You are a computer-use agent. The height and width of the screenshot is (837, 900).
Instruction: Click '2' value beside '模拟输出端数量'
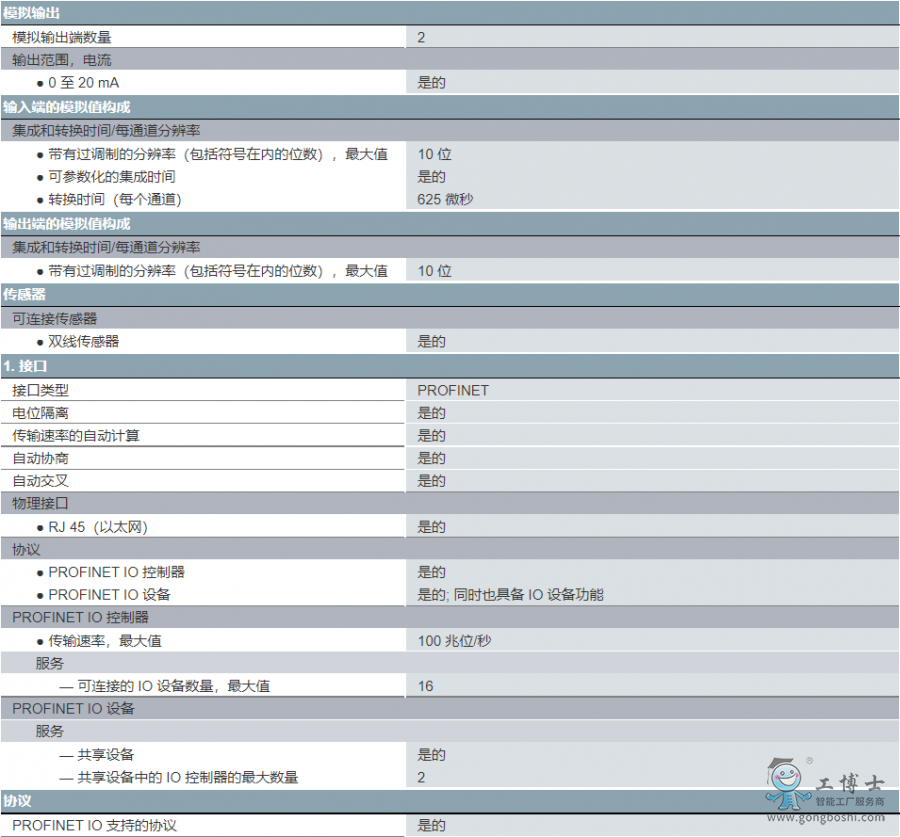pyautogui.click(x=421, y=37)
